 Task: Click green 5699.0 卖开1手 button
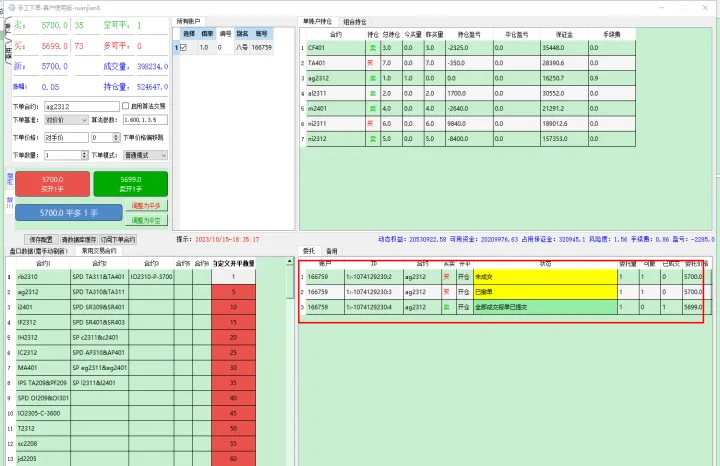tap(131, 183)
